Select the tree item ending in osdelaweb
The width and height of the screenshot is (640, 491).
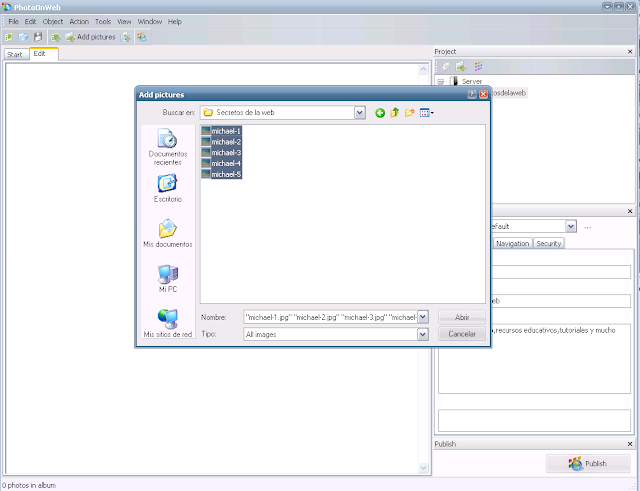(509, 93)
